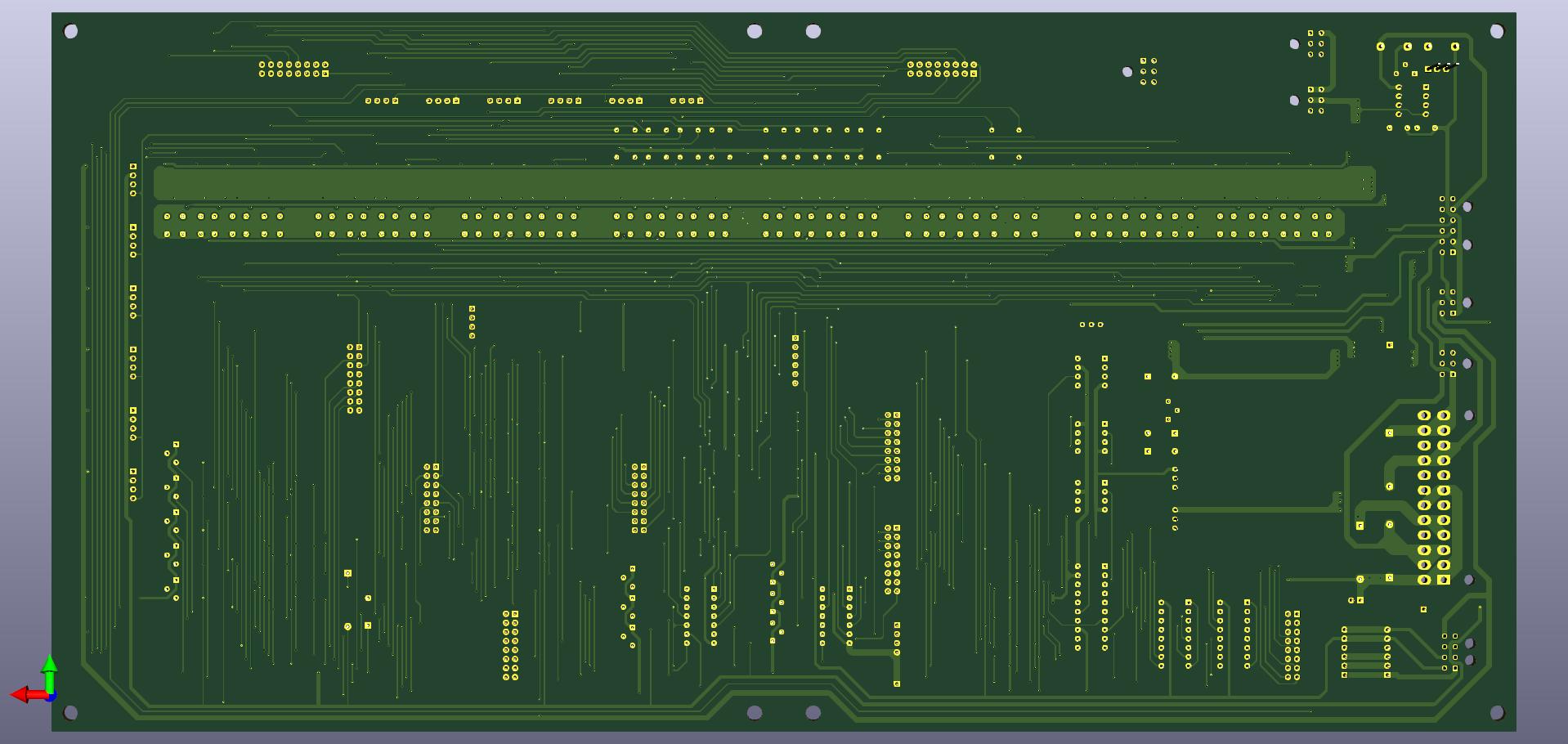The image size is (1568, 744).
Task: Select the top-left corner mounting hole
Action: (x=71, y=31)
